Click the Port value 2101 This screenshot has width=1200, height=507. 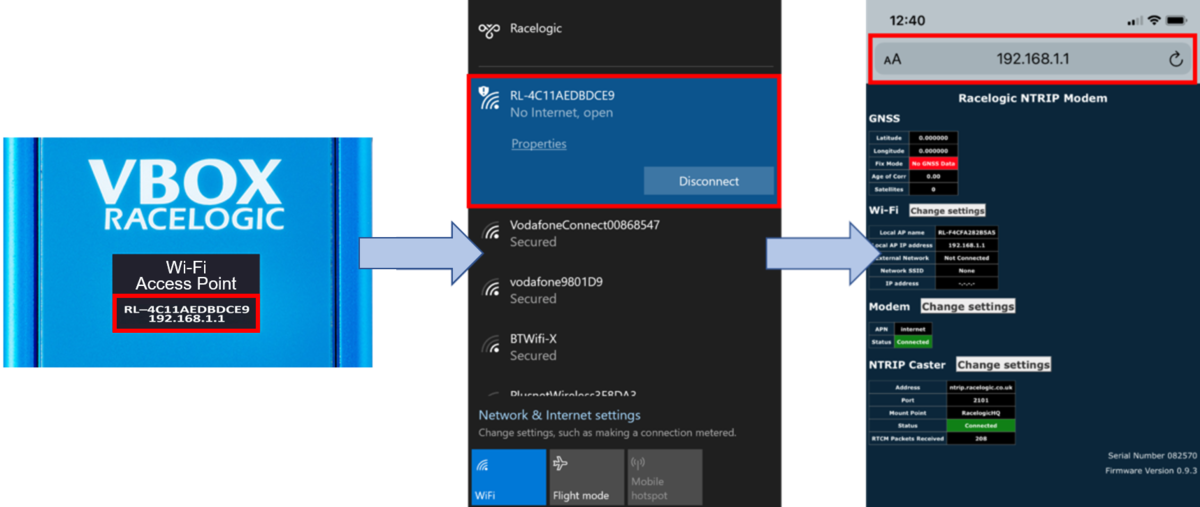pos(981,399)
